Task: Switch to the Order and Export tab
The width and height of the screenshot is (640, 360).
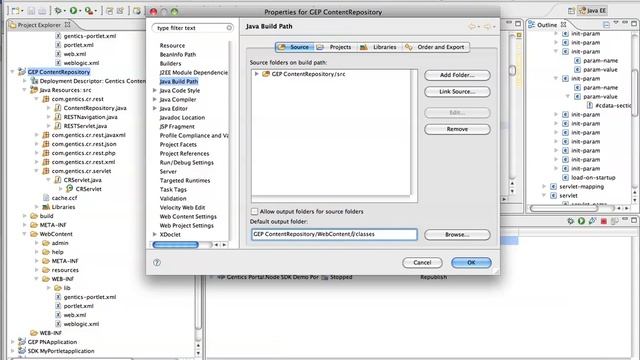Action: 435,47
